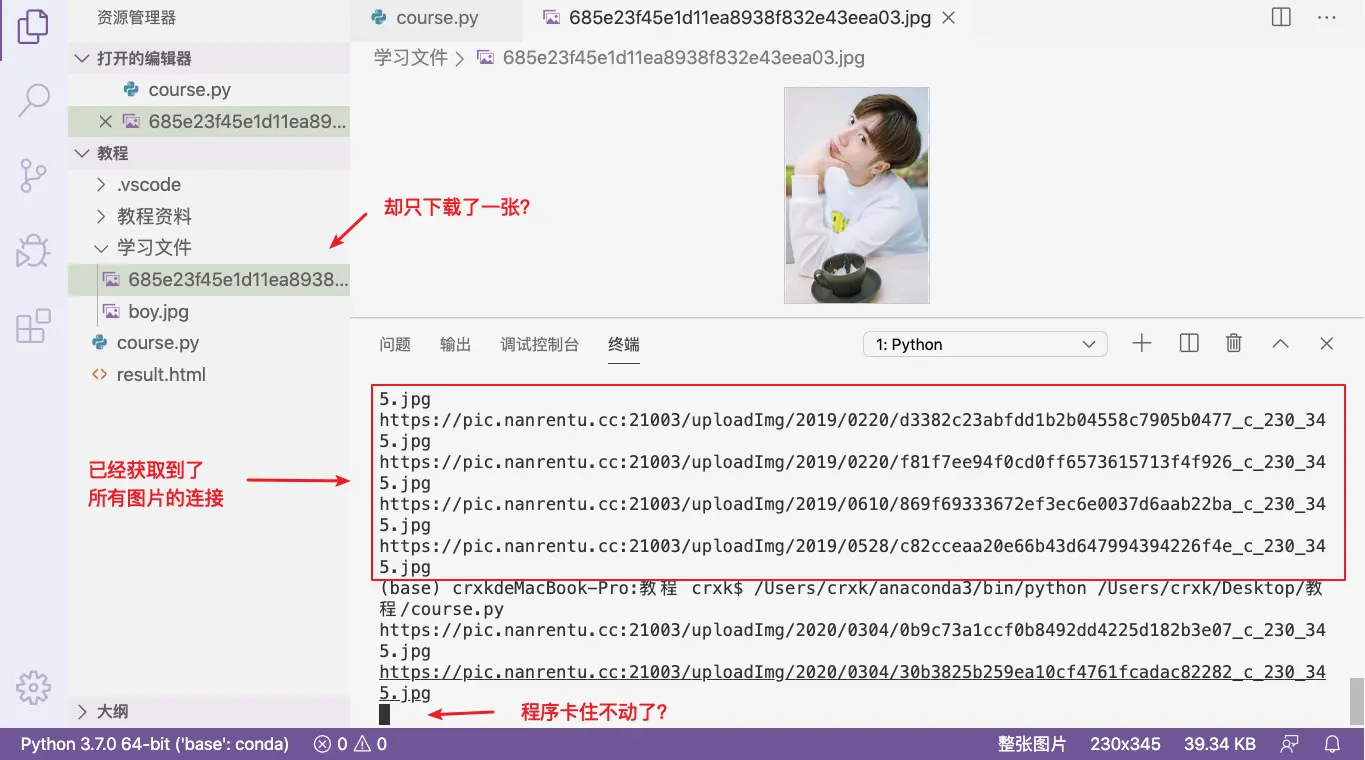Click the feedback icon in status bar
This screenshot has height=760, width=1365.
[x=1290, y=743]
